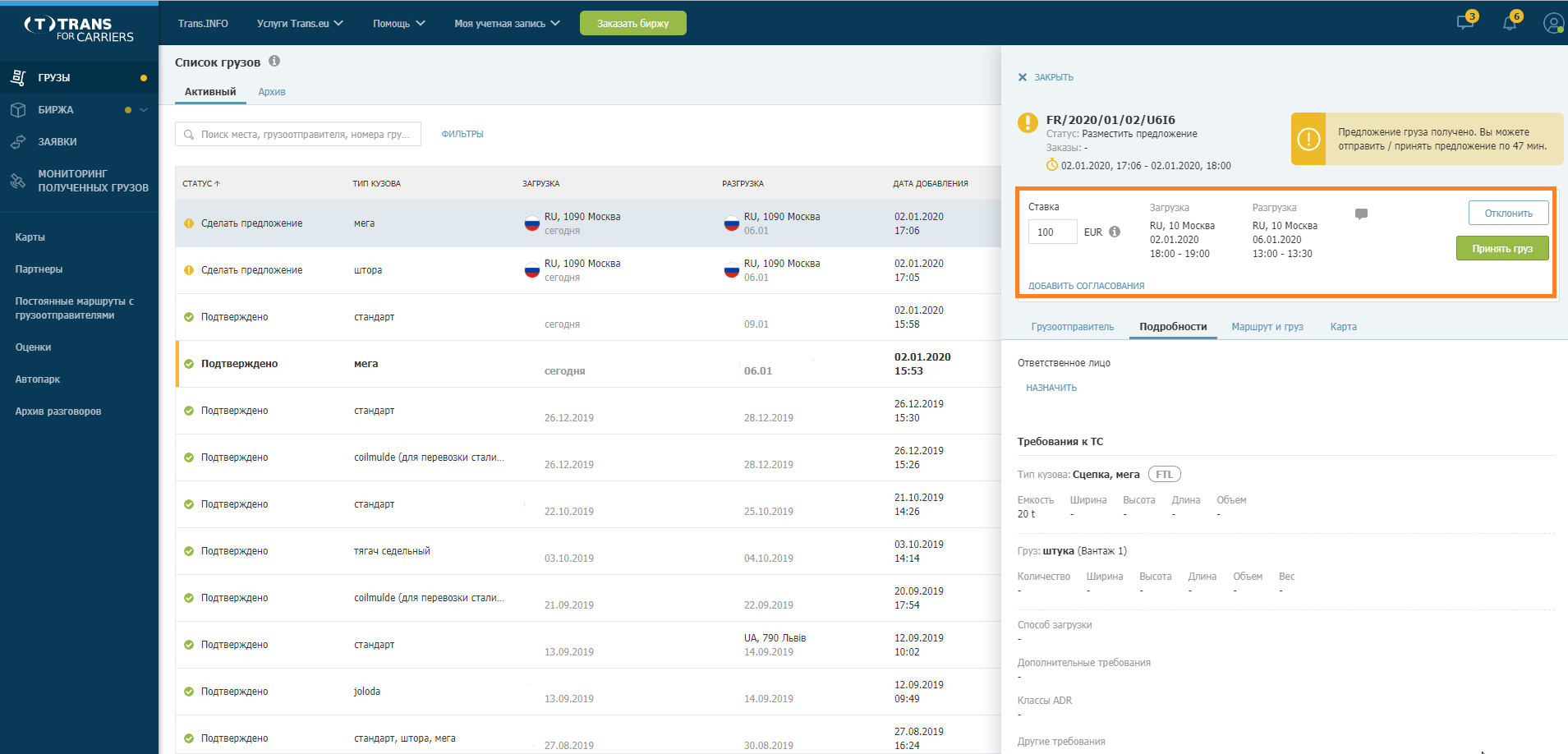Click the Биржа sidebar box icon
Image resolution: width=1568 pixels, height=754 pixels.
click(18, 109)
